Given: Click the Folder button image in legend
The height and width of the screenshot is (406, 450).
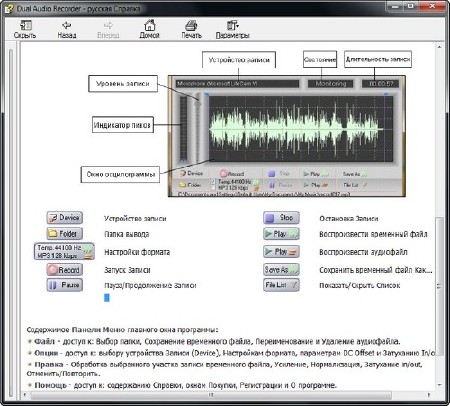Looking at the screenshot, I should (x=64, y=234).
